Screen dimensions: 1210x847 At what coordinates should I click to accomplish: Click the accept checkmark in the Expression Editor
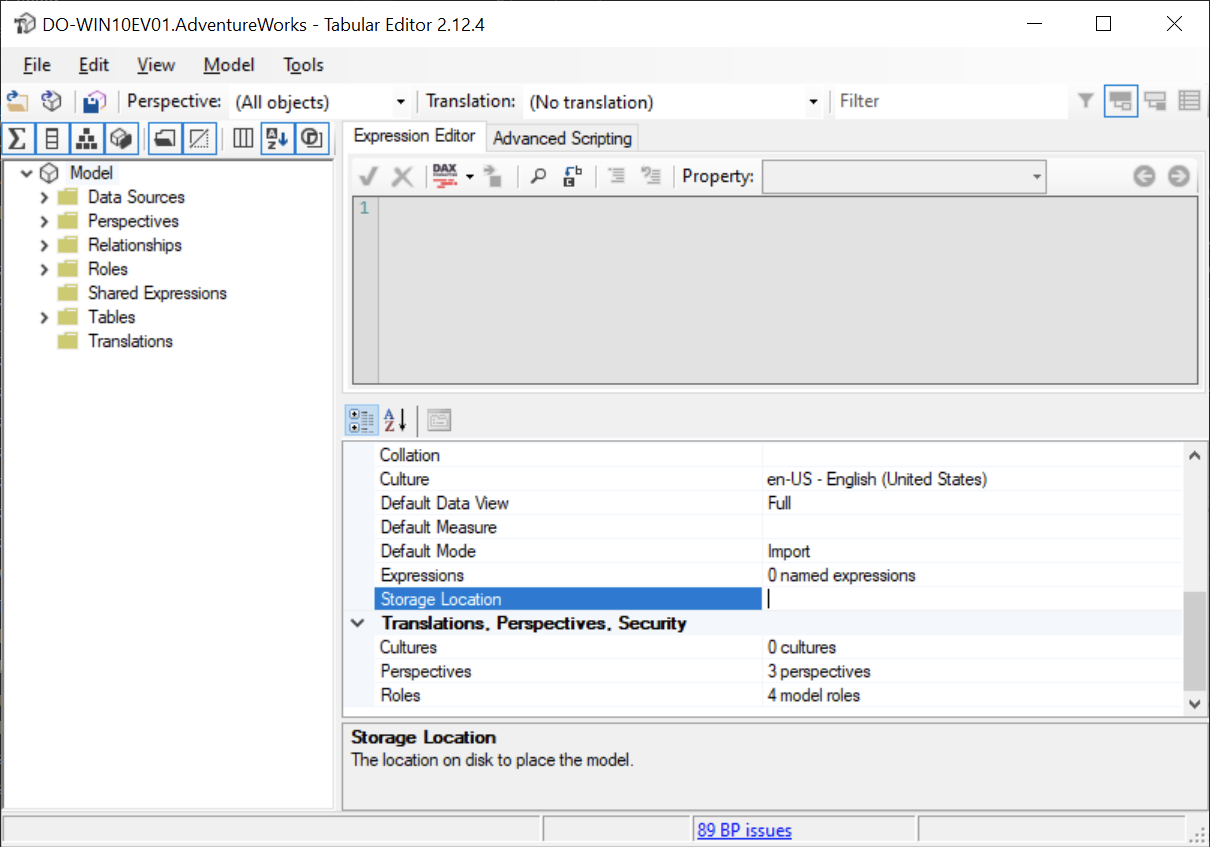tap(369, 176)
